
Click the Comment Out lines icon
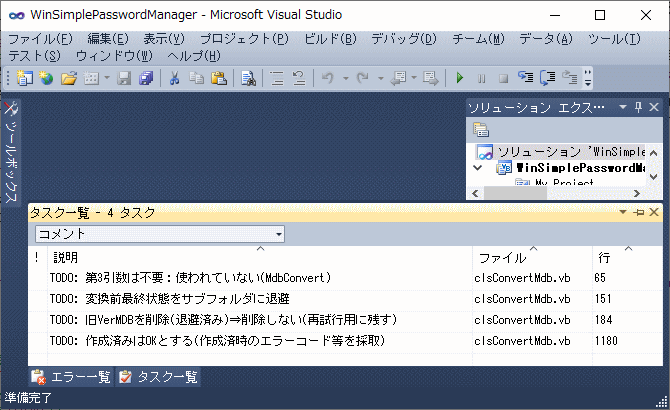coord(276,78)
